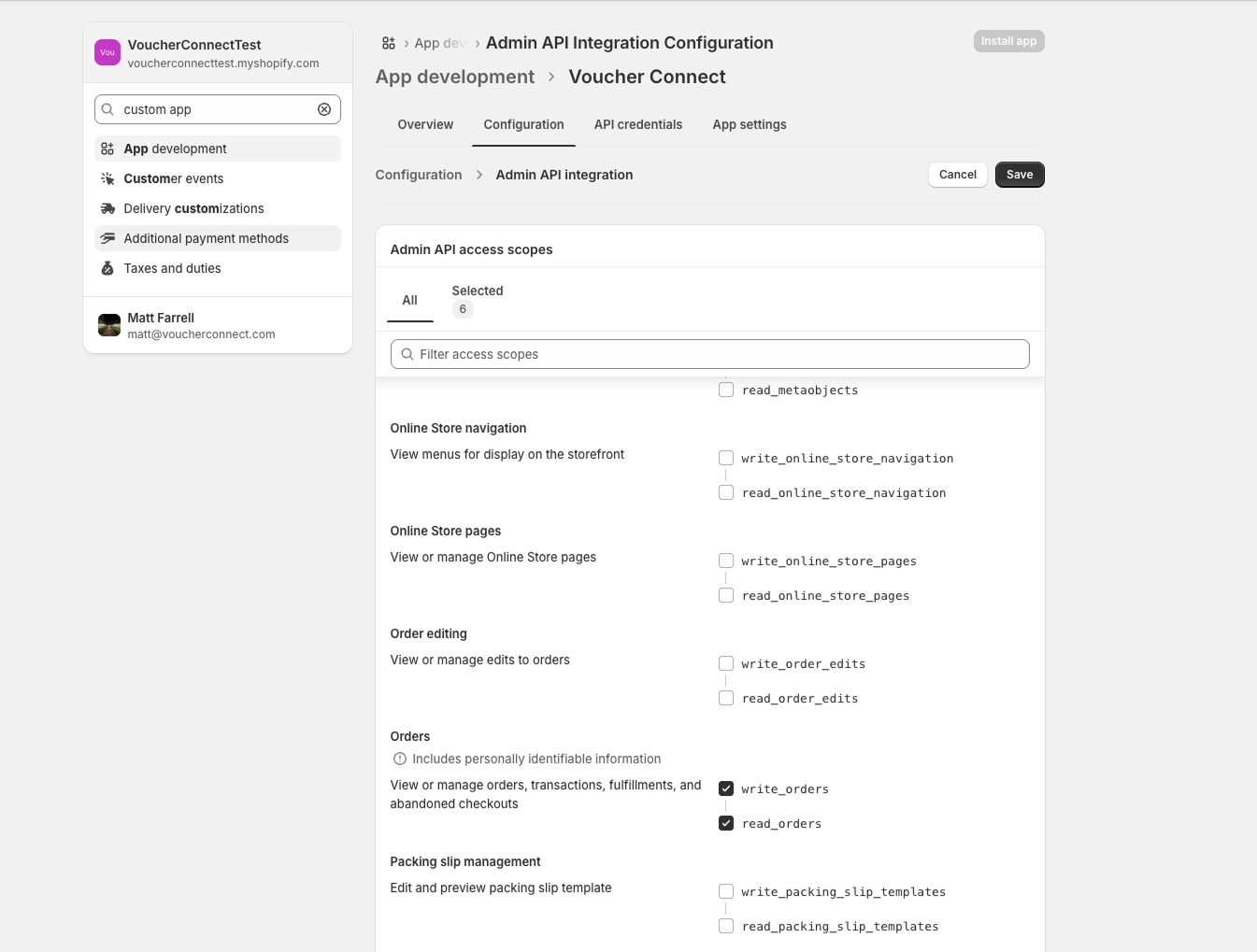Click the Taxes and duties icon

[x=107, y=268]
